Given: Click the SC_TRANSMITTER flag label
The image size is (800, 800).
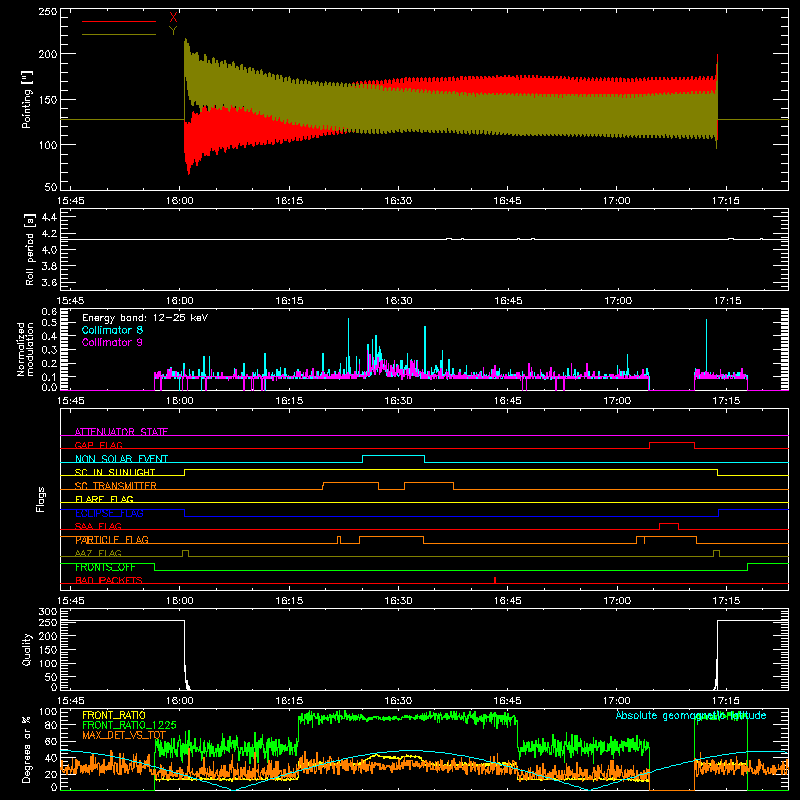Looking at the screenshot, I should point(116,485).
